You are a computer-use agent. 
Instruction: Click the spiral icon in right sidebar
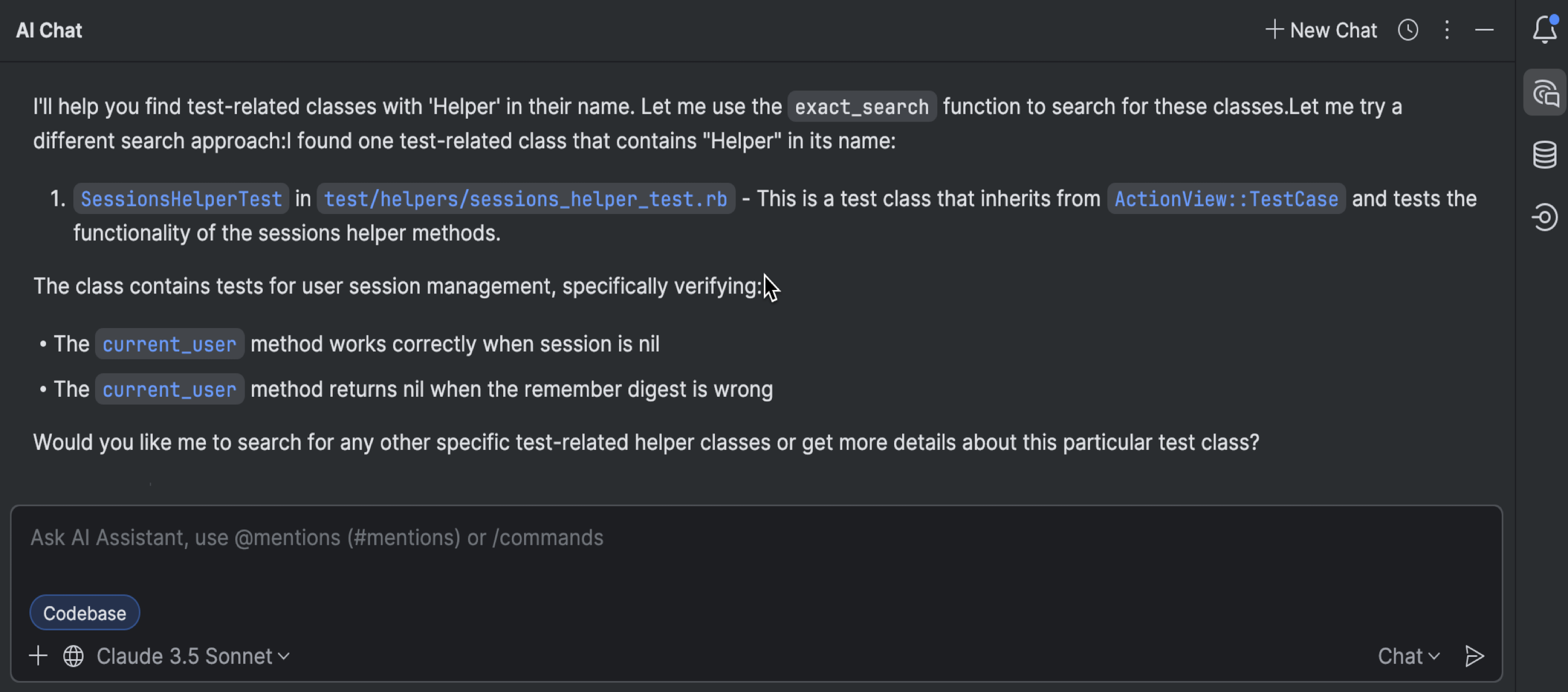tap(1544, 217)
